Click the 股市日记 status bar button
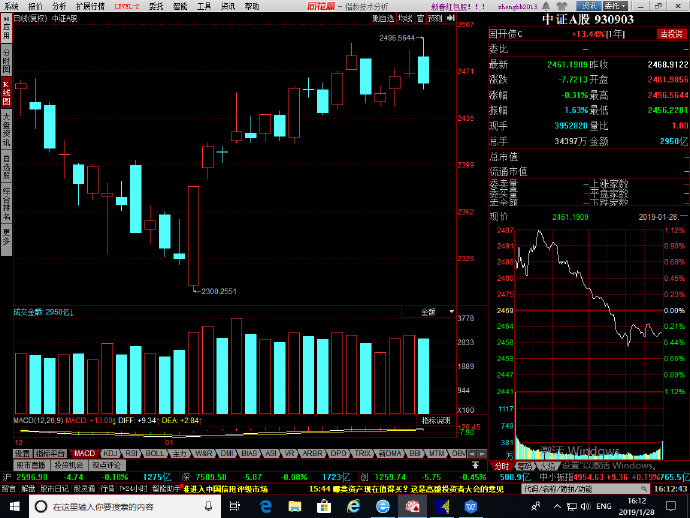Screen dimensions: 690x518 [55, 489]
